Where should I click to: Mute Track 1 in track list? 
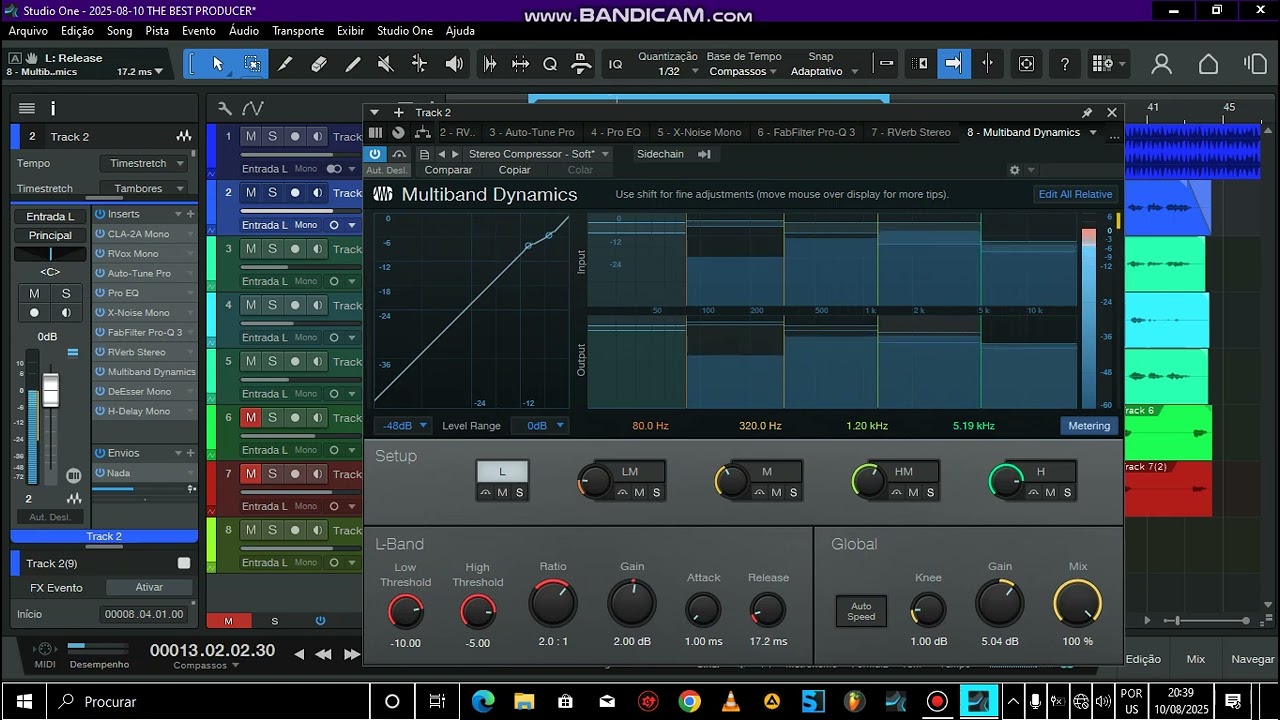(251, 136)
